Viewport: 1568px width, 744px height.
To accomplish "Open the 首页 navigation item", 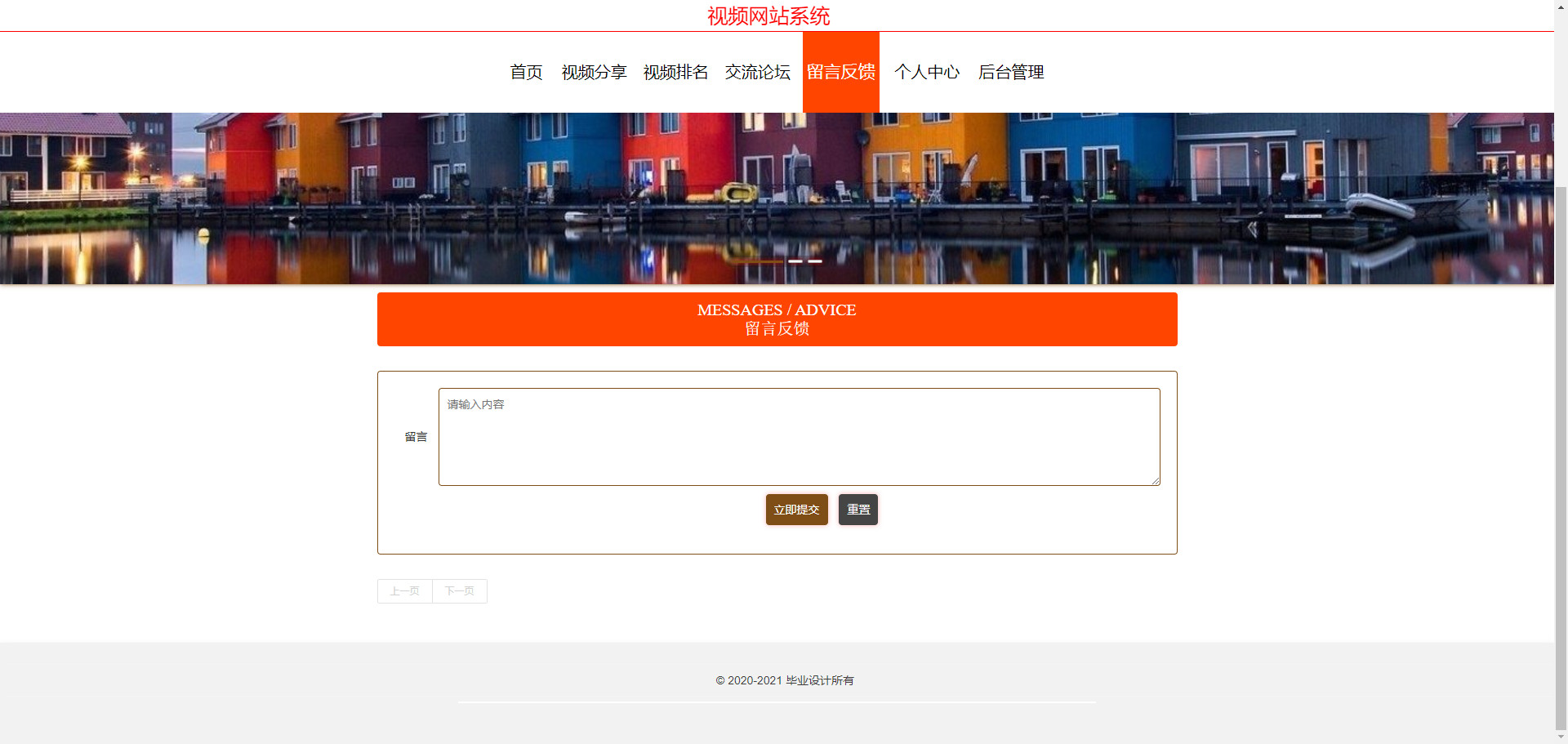I will [x=526, y=72].
